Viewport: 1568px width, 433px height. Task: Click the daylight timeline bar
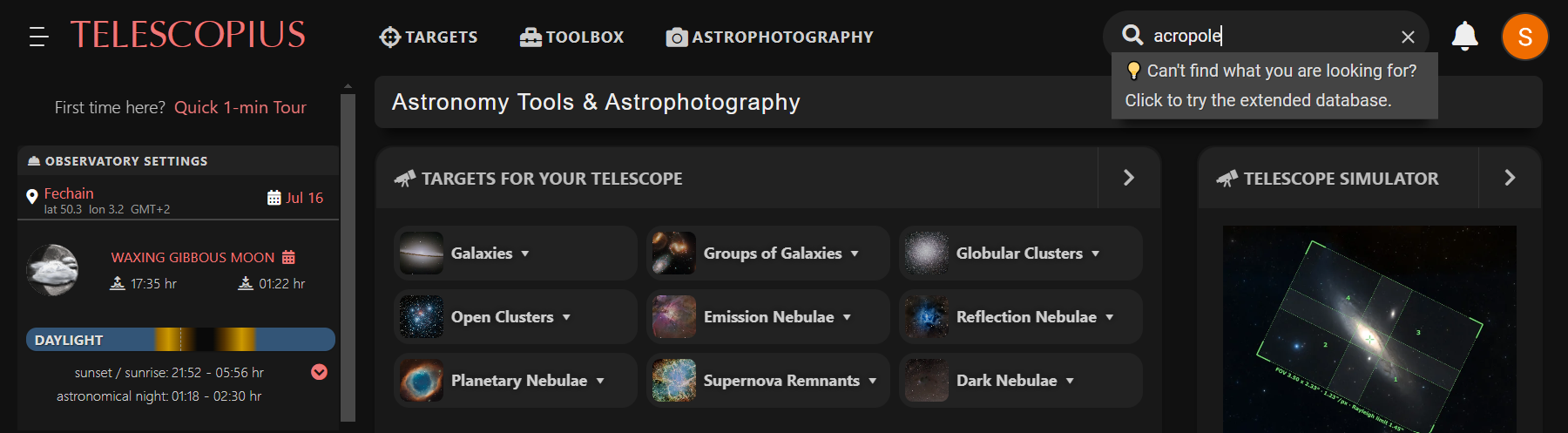click(180, 340)
